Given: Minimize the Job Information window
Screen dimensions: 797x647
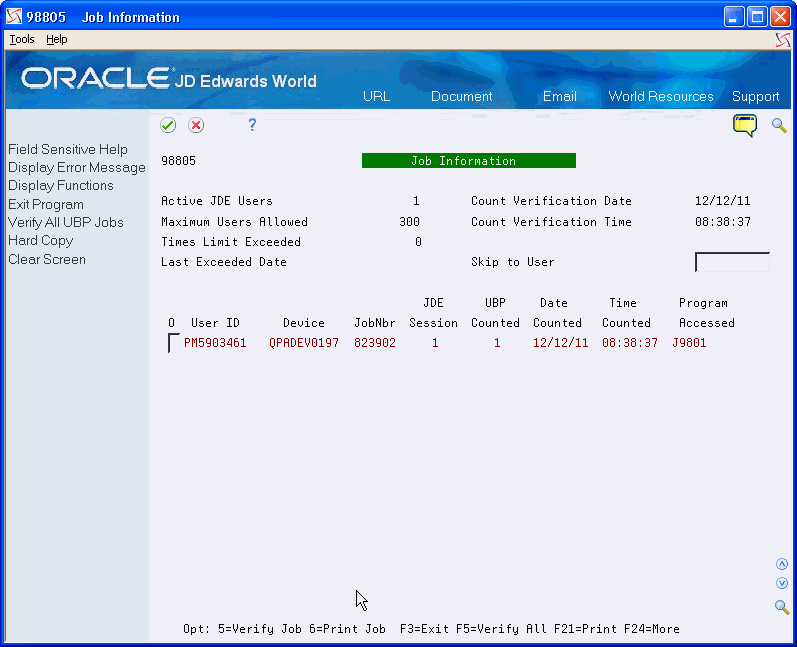Looking at the screenshot, I should coord(733,17).
